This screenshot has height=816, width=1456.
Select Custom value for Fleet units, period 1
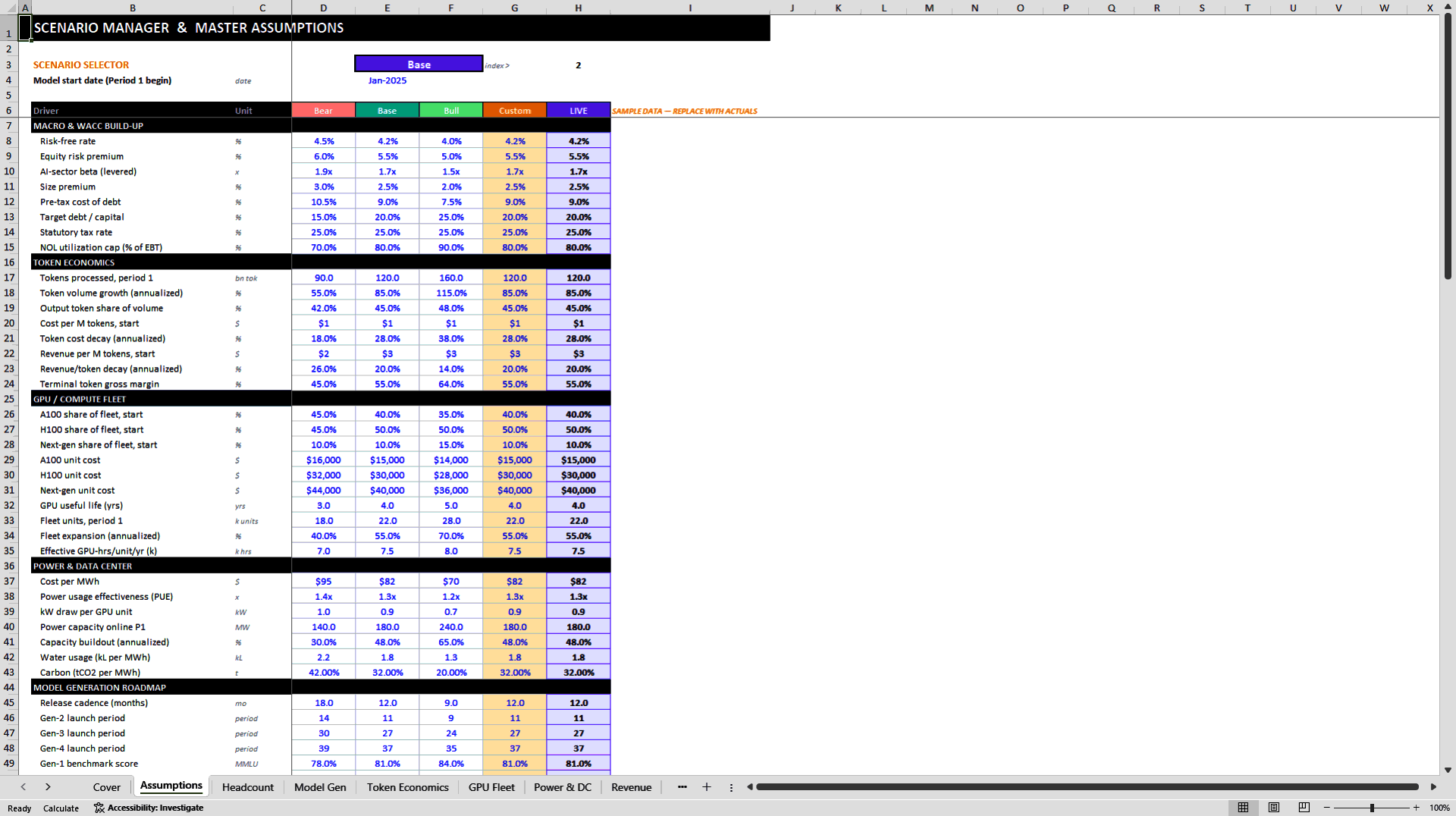coord(515,520)
